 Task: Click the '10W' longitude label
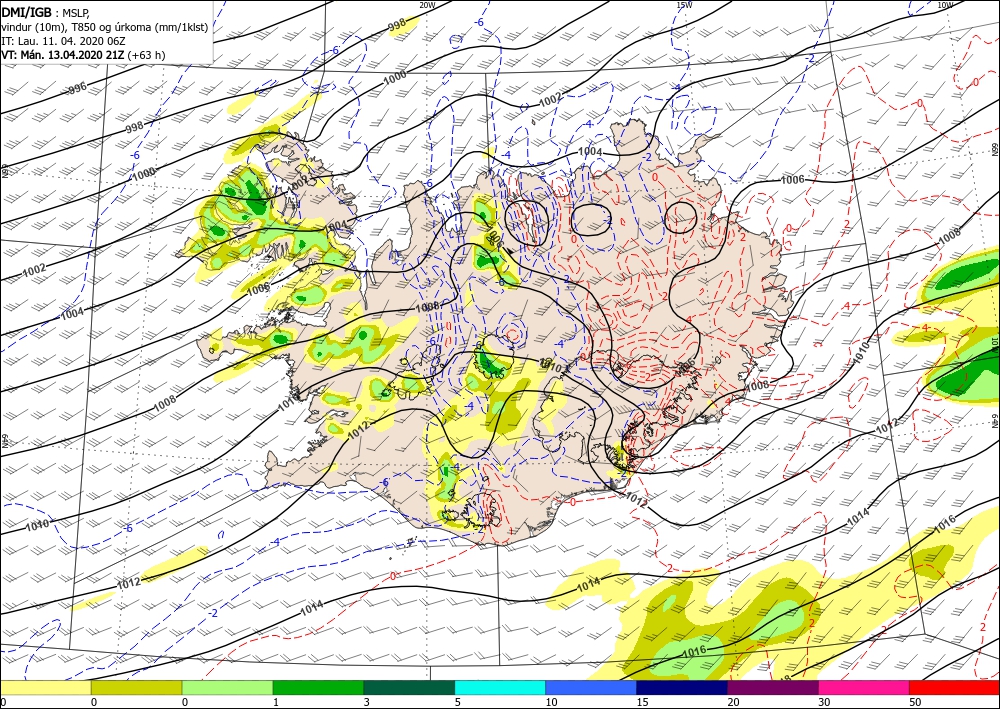click(945, 5)
